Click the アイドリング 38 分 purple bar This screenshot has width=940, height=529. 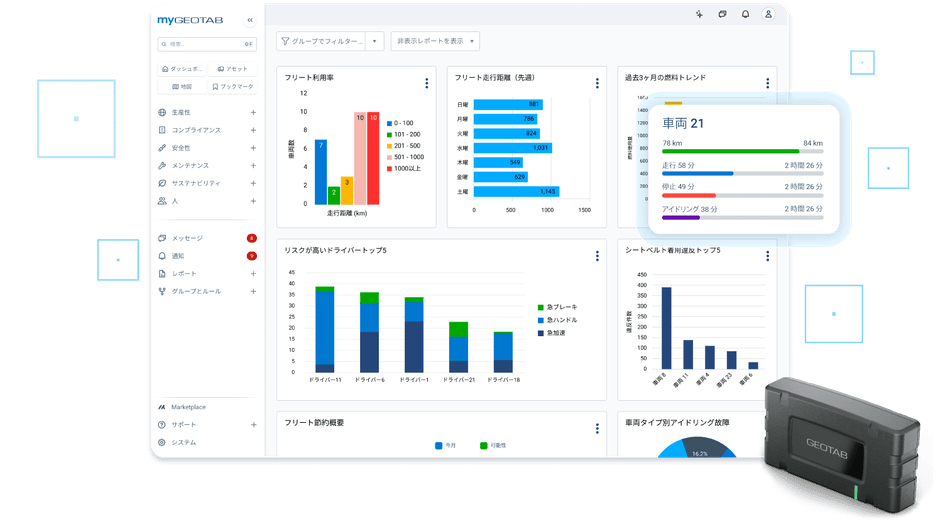pyautogui.click(x=680, y=218)
